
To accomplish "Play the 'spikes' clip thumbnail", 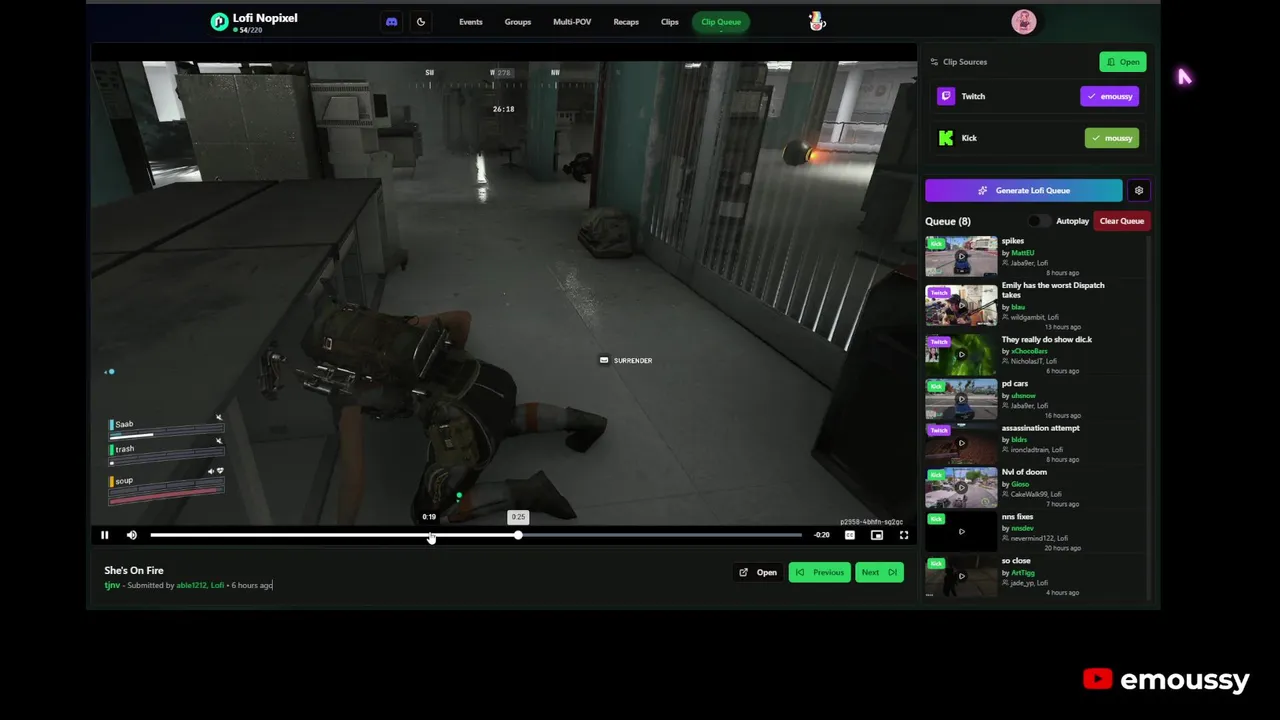I will click(x=961, y=256).
